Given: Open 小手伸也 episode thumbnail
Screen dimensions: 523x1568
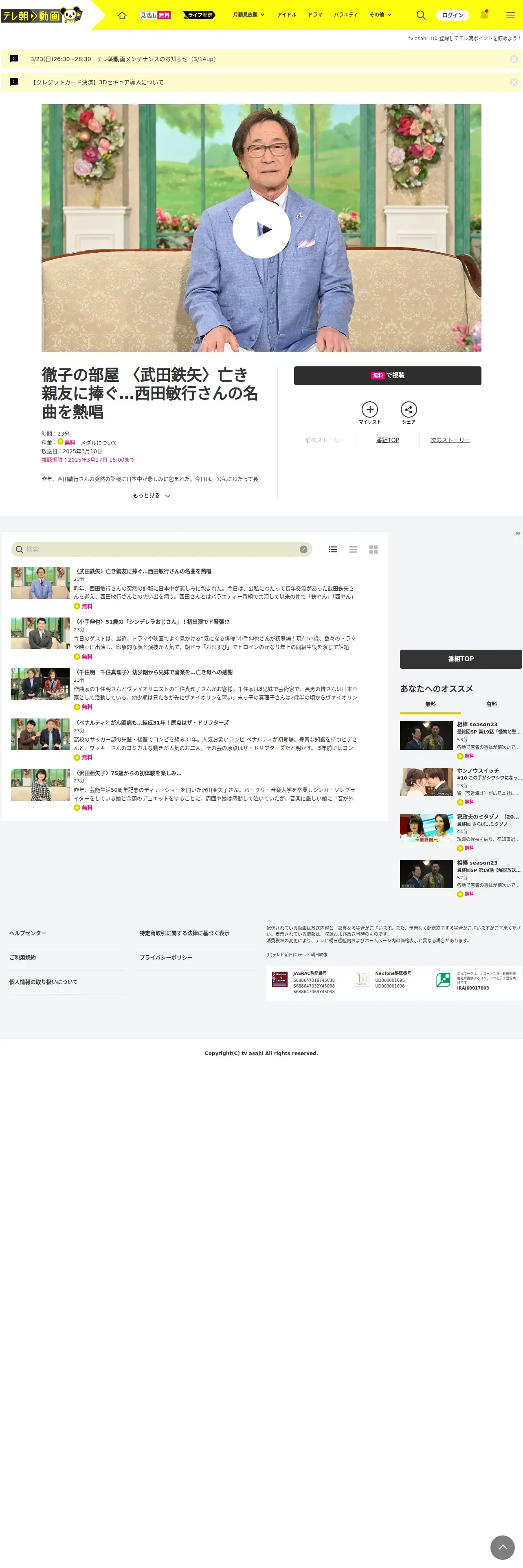Looking at the screenshot, I should click(x=40, y=633).
